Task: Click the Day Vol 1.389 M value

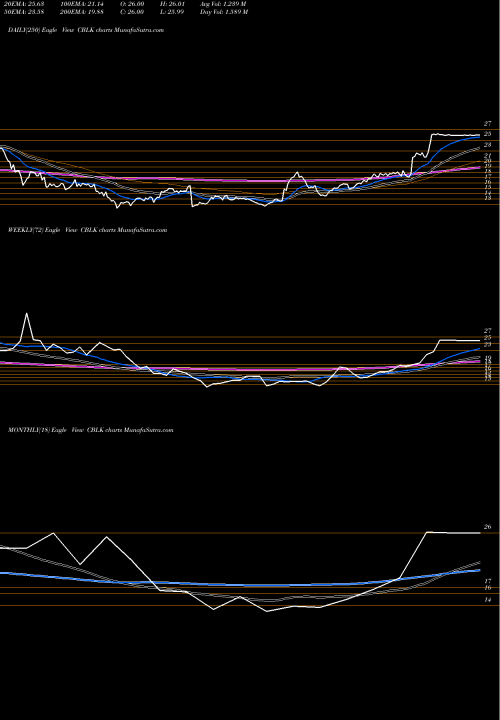Action: [224, 12]
